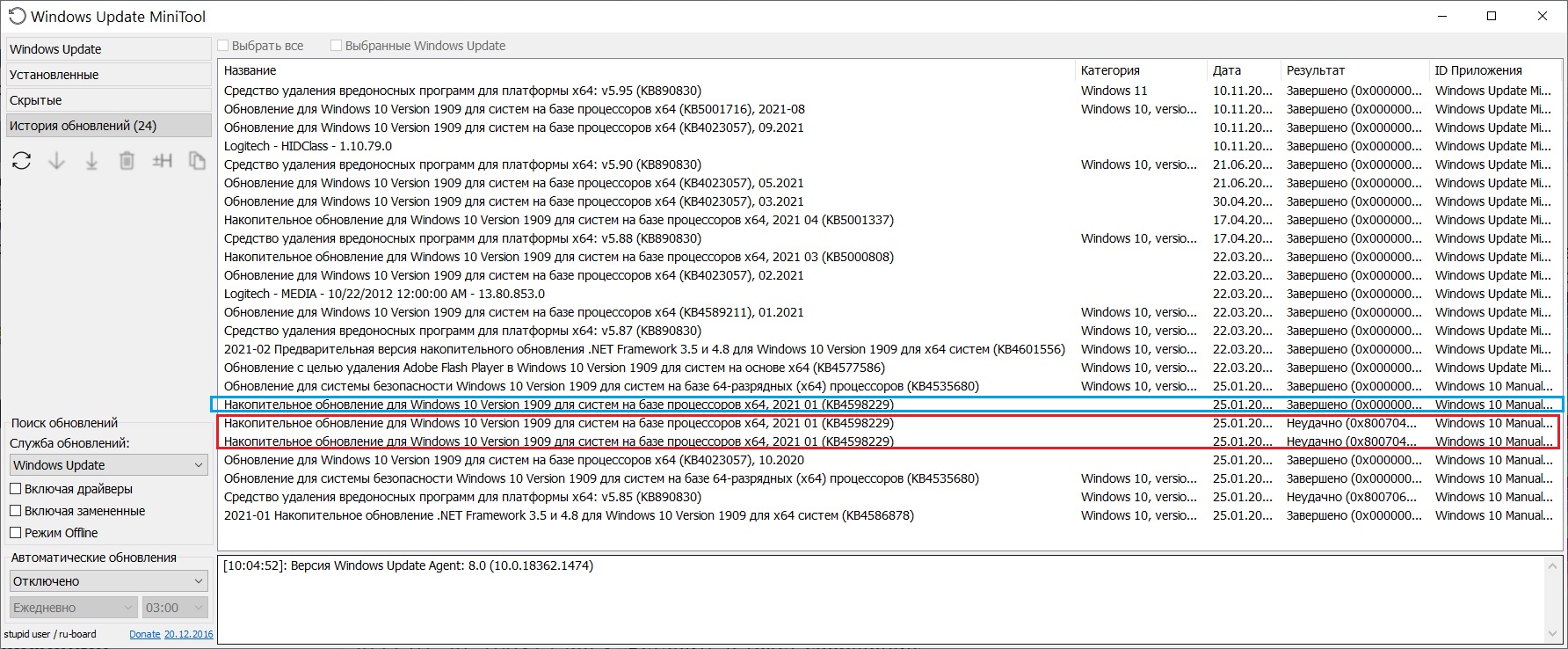Screen dimensions: 1568x649
Task: Switch to the 'Windows Update' sidebar tab
Action: (x=109, y=49)
